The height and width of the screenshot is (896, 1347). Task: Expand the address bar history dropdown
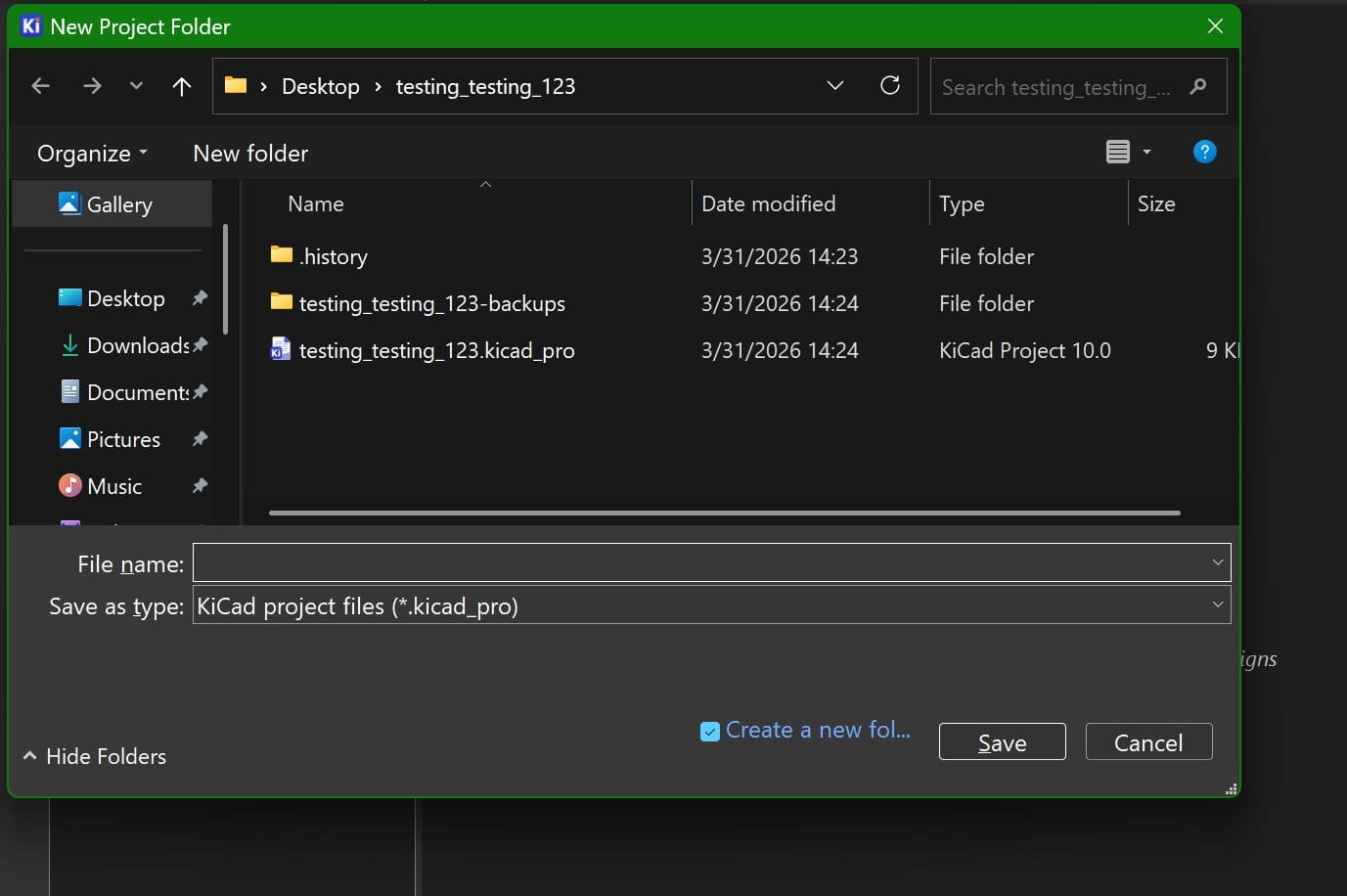click(835, 86)
